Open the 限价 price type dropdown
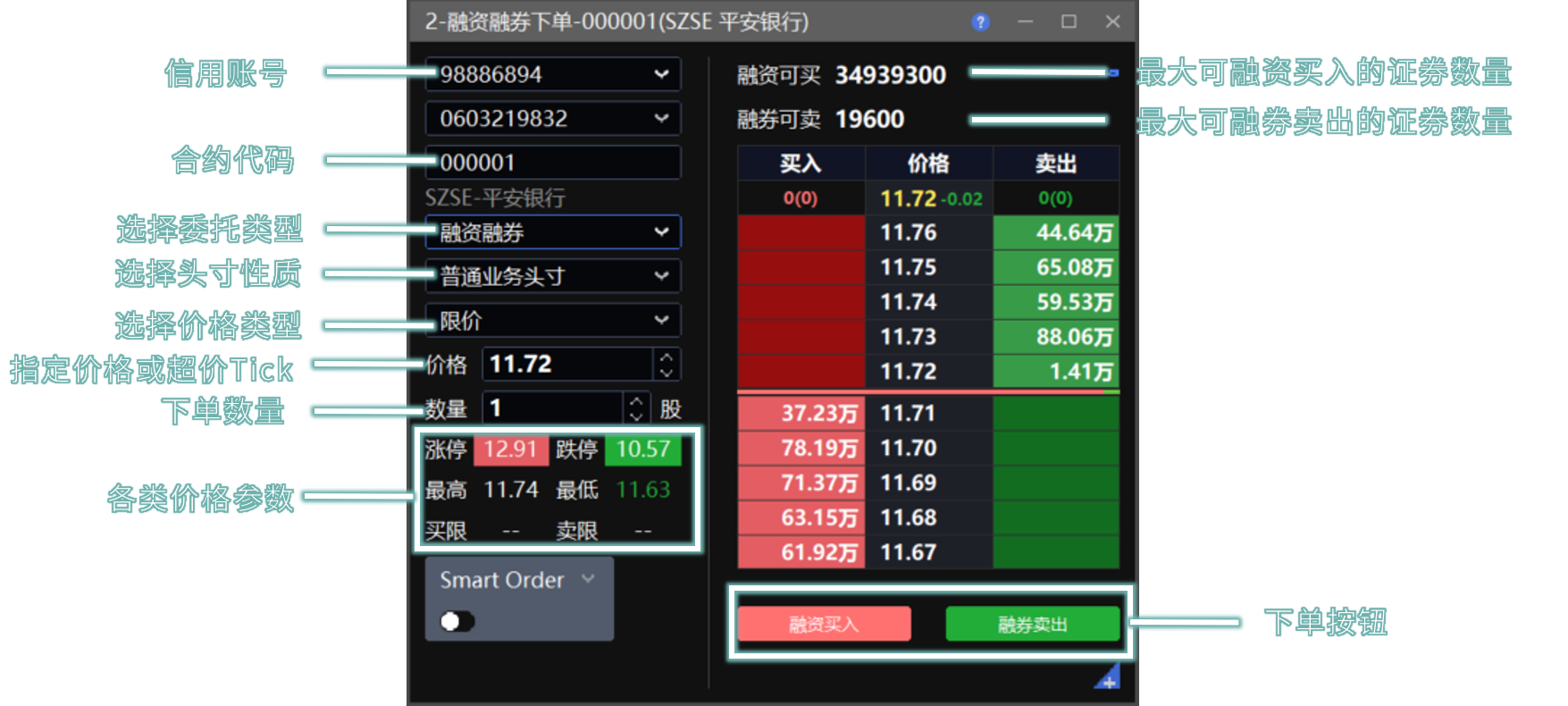 [x=661, y=320]
